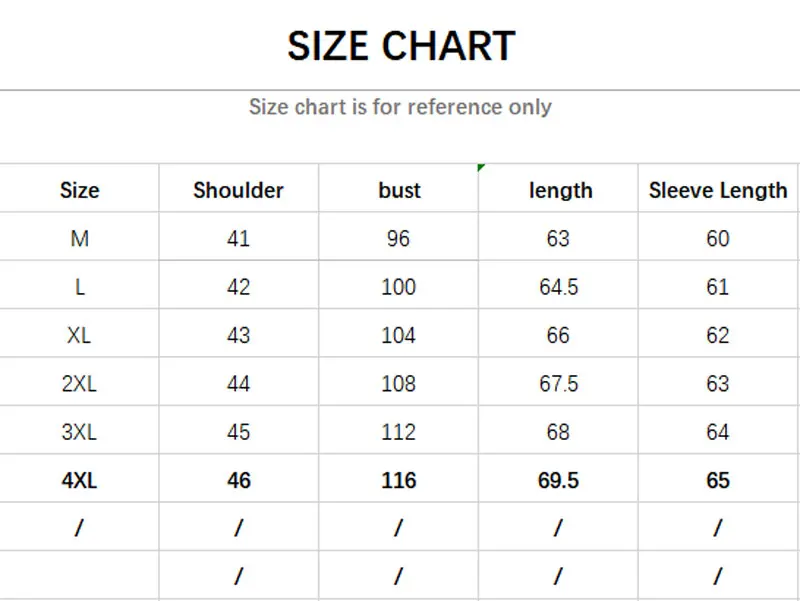800x601 pixels.
Task: Select the Size column header cell
Action: pyautogui.click(x=80, y=190)
